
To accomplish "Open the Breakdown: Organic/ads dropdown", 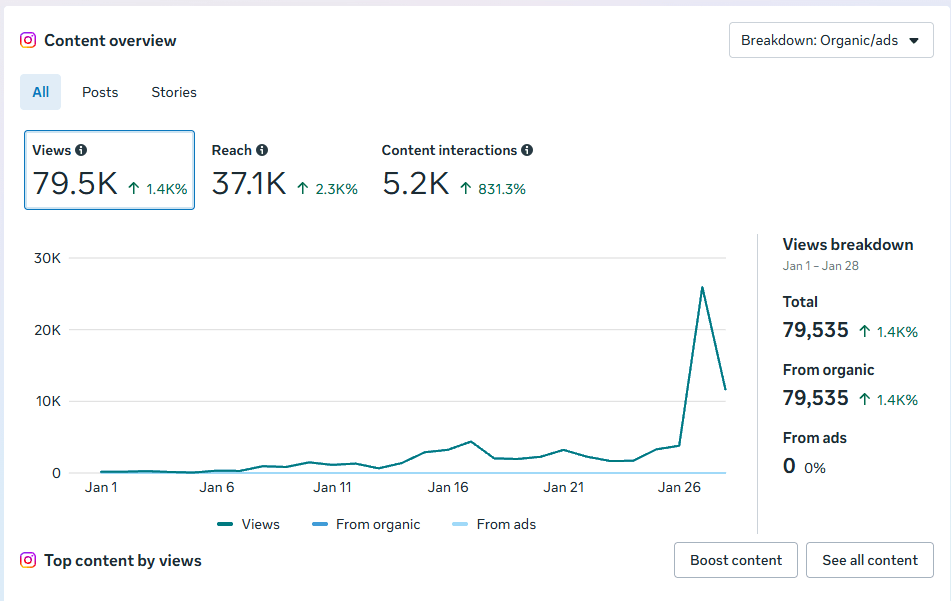I will (x=831, y=40).
